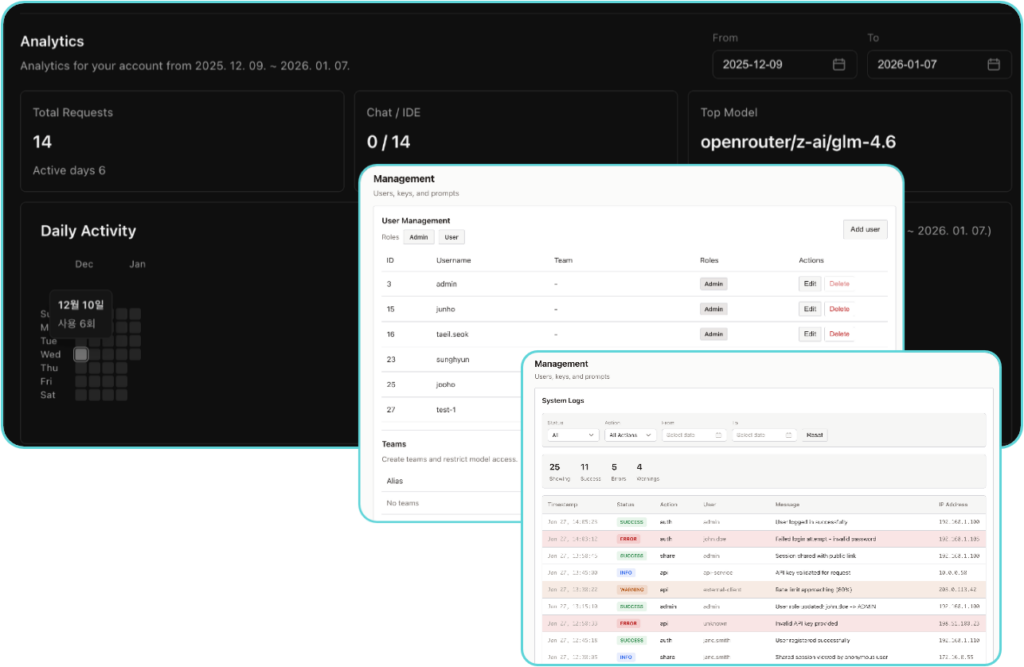Click Edit for the junho user row
Screen dimensions: 1024x667
pyautogui.click(x=810, y=309)
